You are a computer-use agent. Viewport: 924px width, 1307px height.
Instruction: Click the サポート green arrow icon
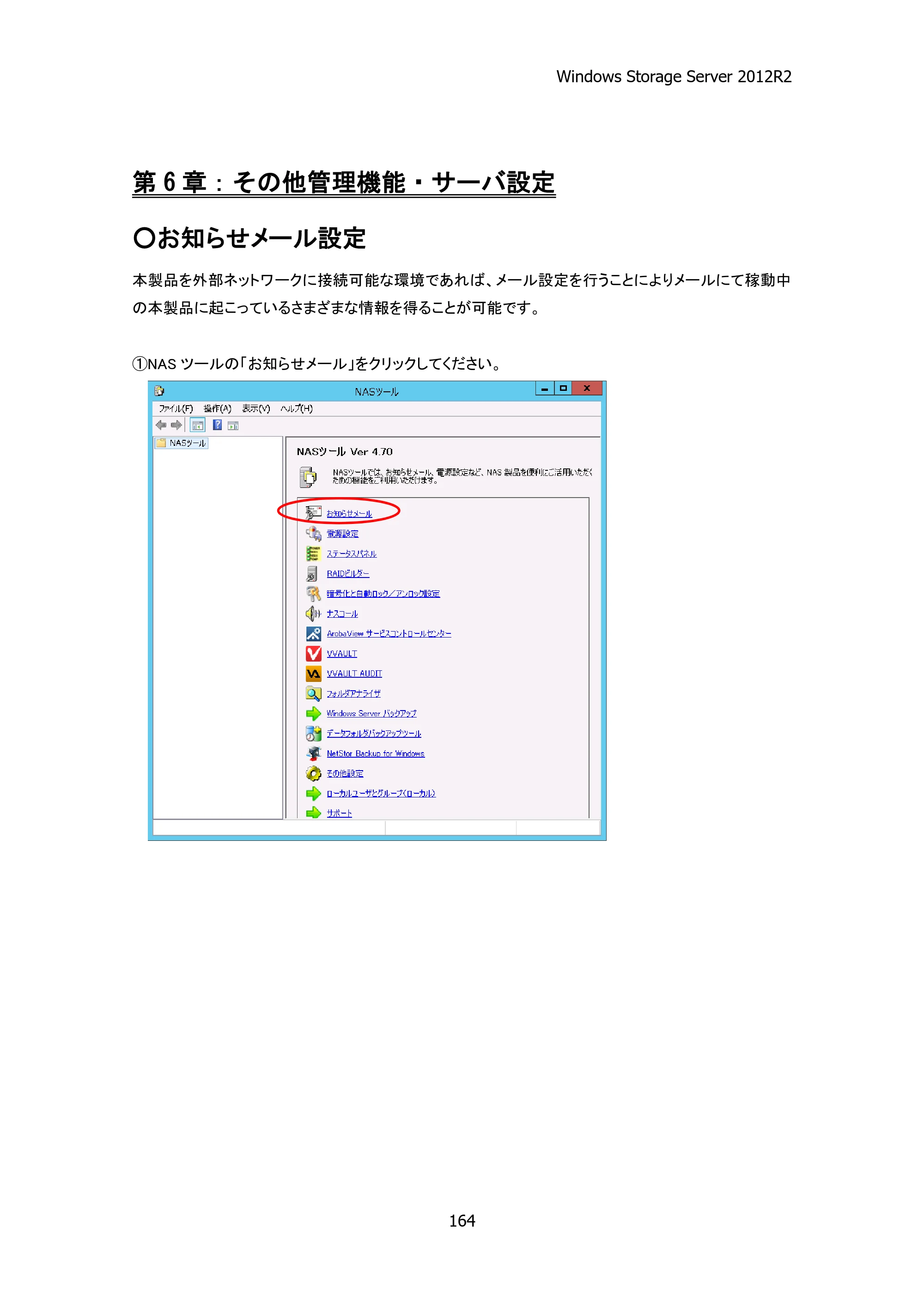(313, 812)
